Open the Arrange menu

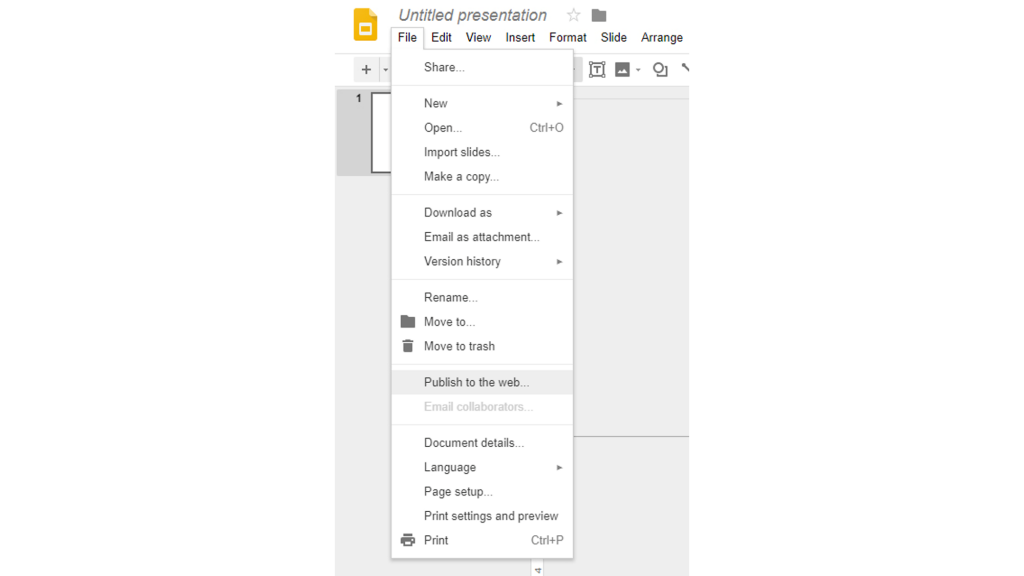pos(661,37)
